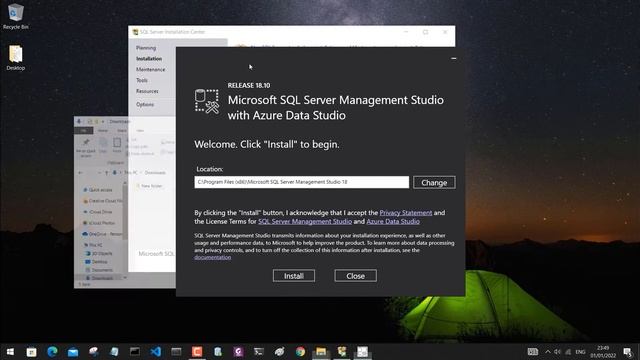
Task: Open Microsoft Store from the taskbar
Action: coord(31,351)
